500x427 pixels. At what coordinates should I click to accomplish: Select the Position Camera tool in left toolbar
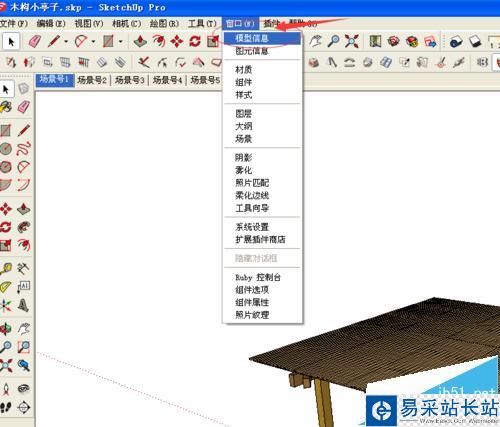[x=6, y=389]
